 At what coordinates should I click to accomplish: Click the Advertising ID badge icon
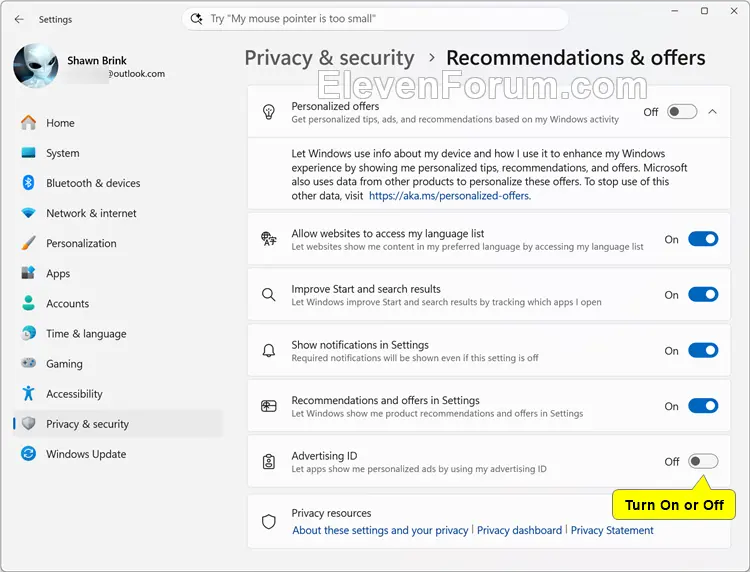coord(269,462)
